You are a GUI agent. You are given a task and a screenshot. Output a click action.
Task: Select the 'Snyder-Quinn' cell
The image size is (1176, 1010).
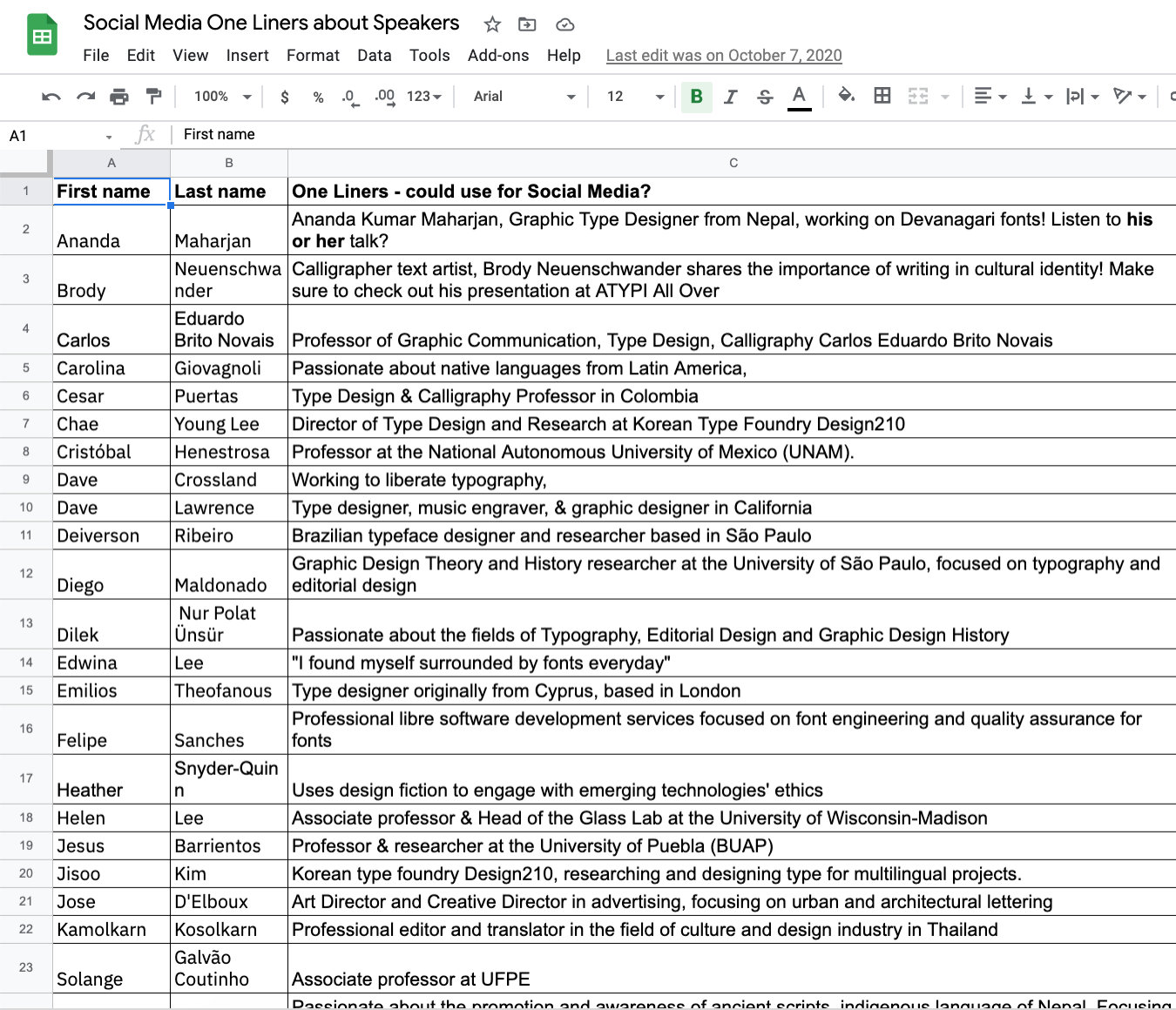[x=229, y=778]
